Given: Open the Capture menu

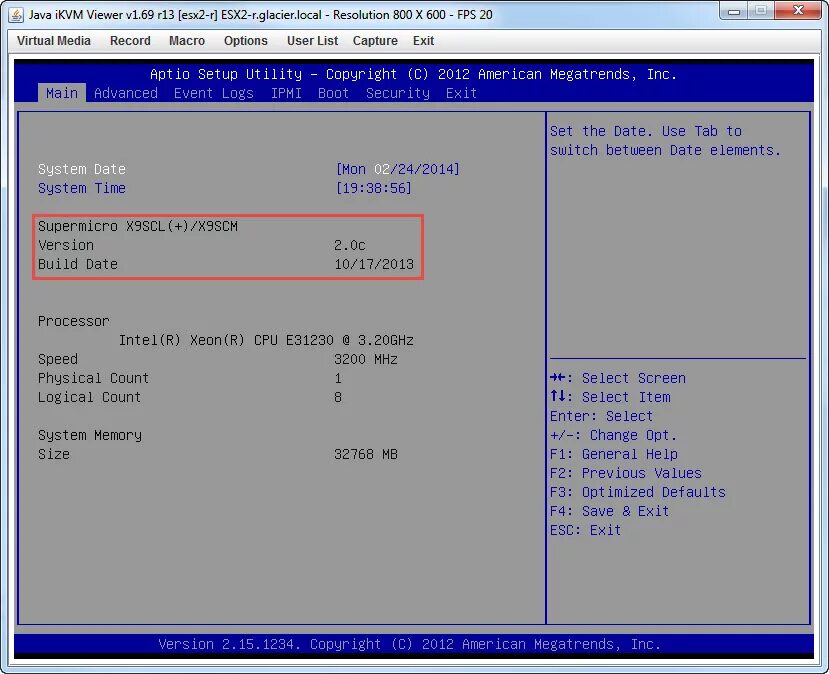Looking at the screenshot, I should pyautogui.click(x=375, y=41).
